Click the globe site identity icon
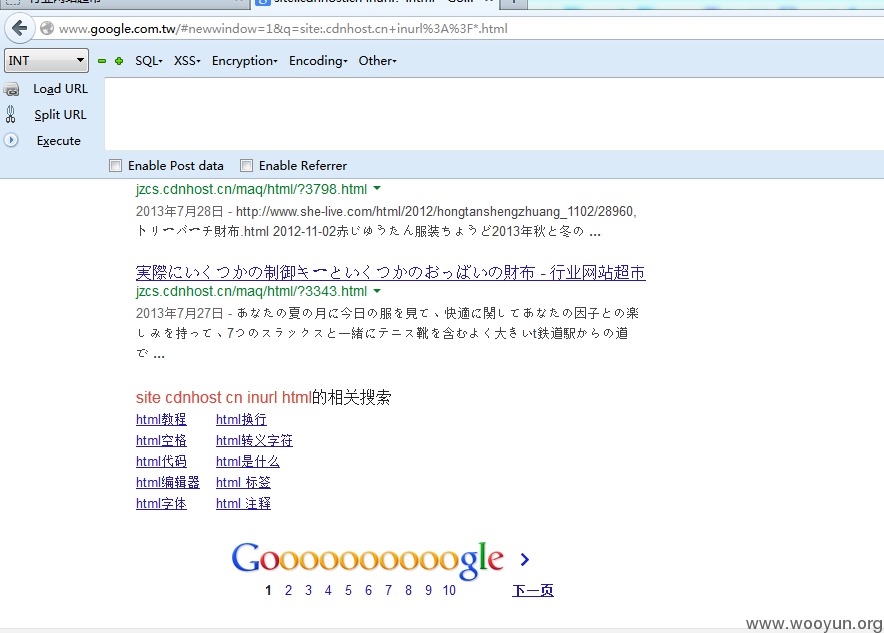The height and width of the screenshot is (633, 884). click(x=47, y=28)
